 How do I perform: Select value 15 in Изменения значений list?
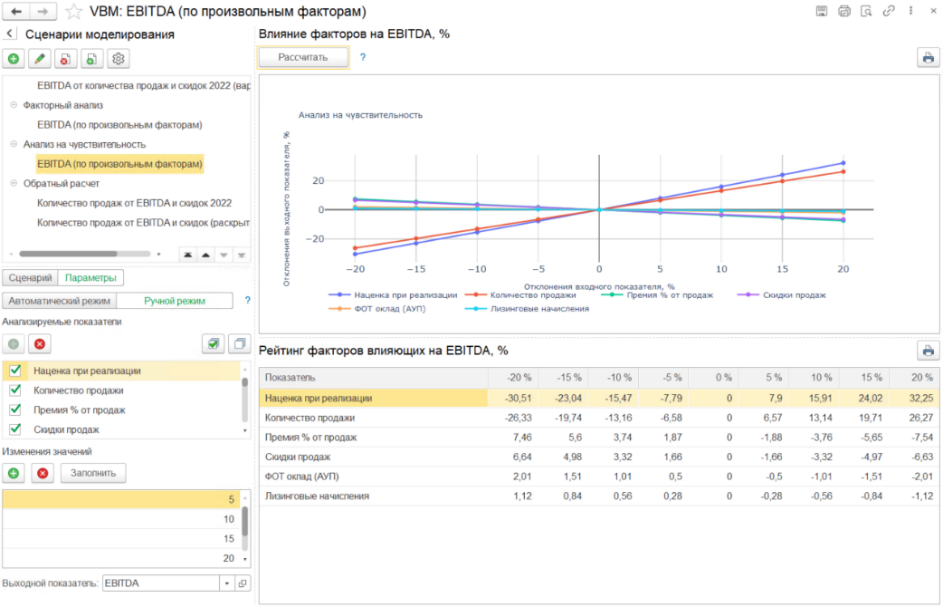point(121,539)
